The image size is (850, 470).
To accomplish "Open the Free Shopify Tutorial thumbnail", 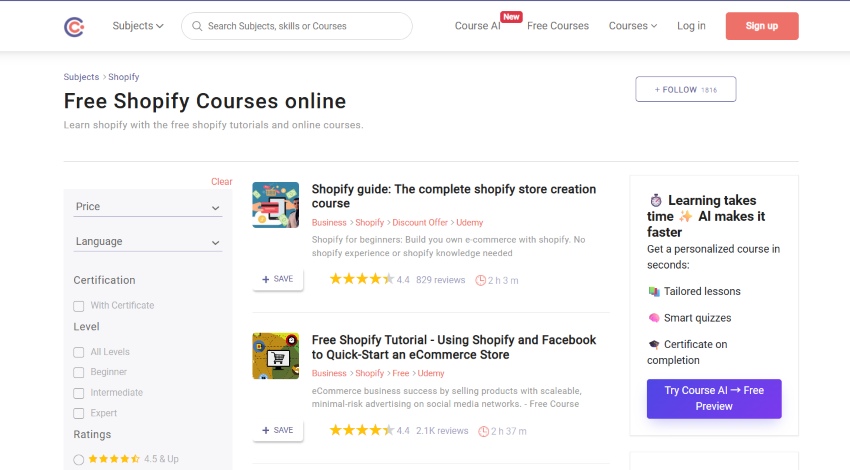I will (x=275, y=356).
